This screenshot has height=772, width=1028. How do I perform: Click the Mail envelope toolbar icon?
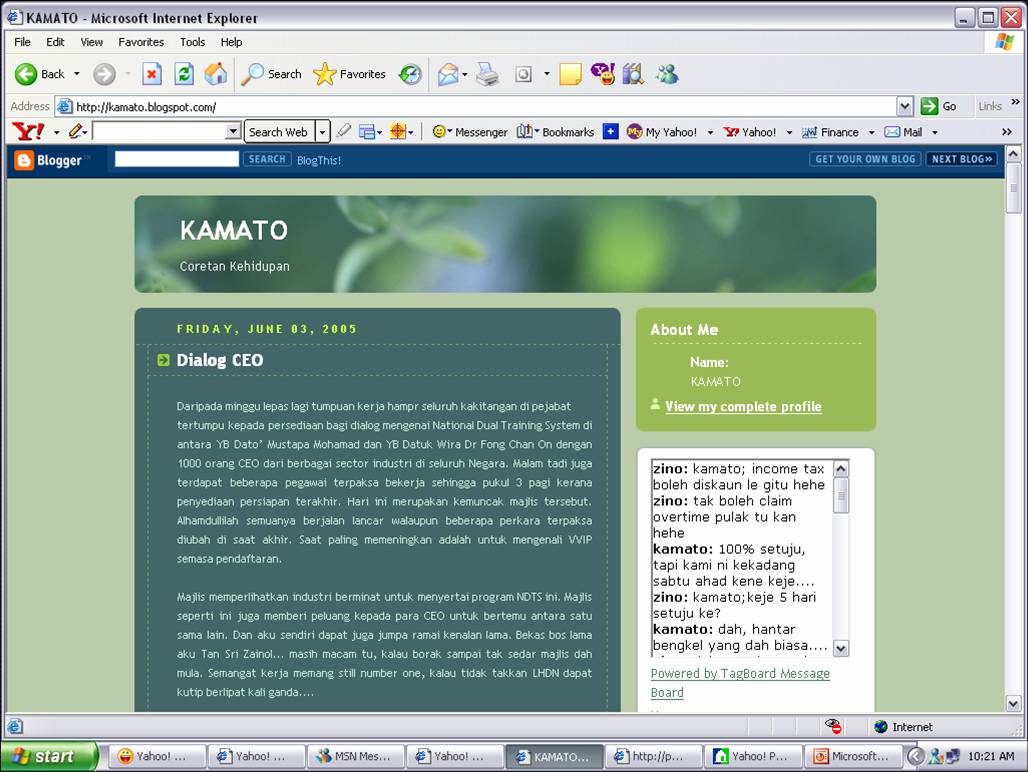coord(448,74)
